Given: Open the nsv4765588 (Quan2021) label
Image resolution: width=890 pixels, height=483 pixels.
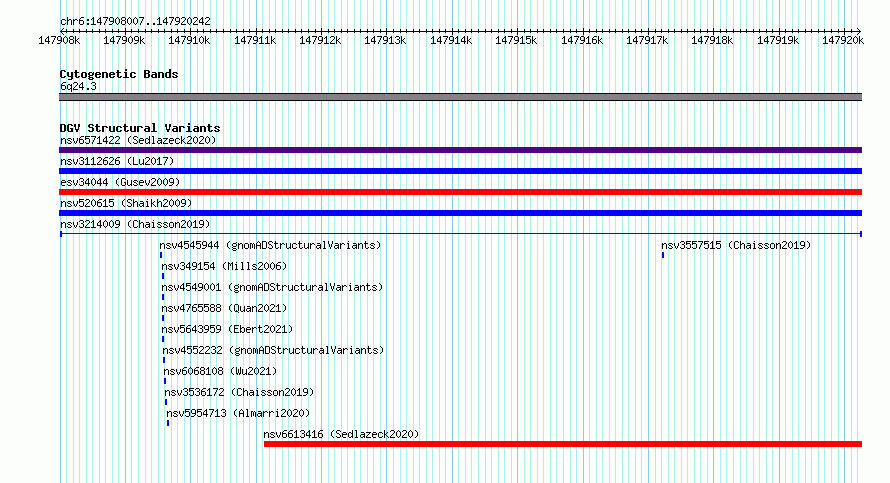Looking at the screenshot, I should (x=224, y=308).
